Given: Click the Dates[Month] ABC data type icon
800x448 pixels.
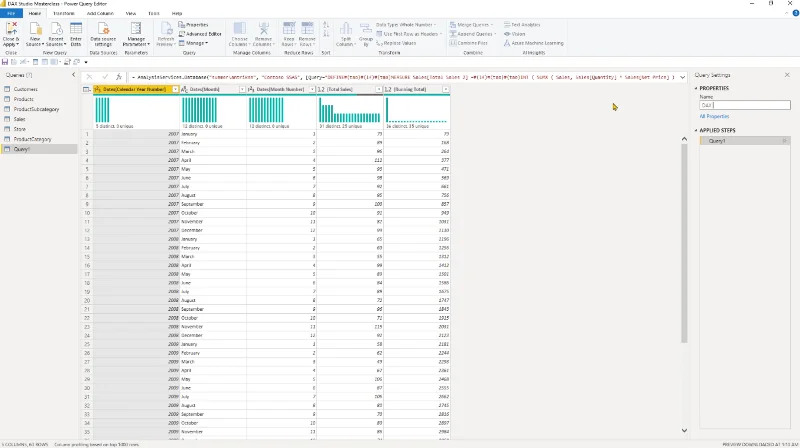Looking at the screenshot, I should point(185,89).
